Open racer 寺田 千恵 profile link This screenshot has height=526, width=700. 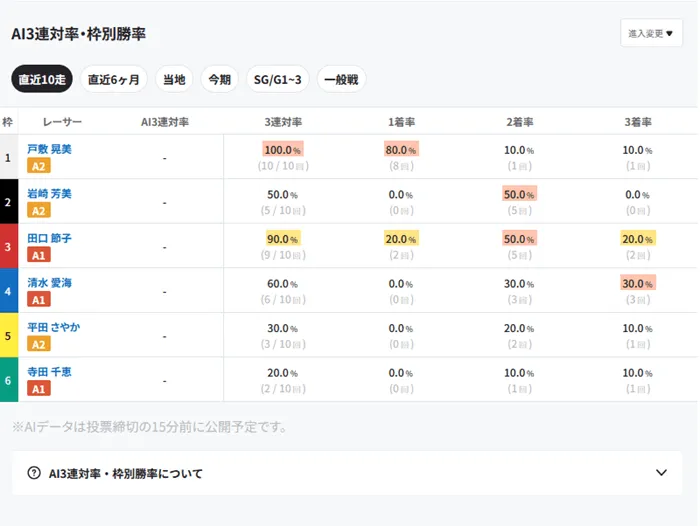49,372
